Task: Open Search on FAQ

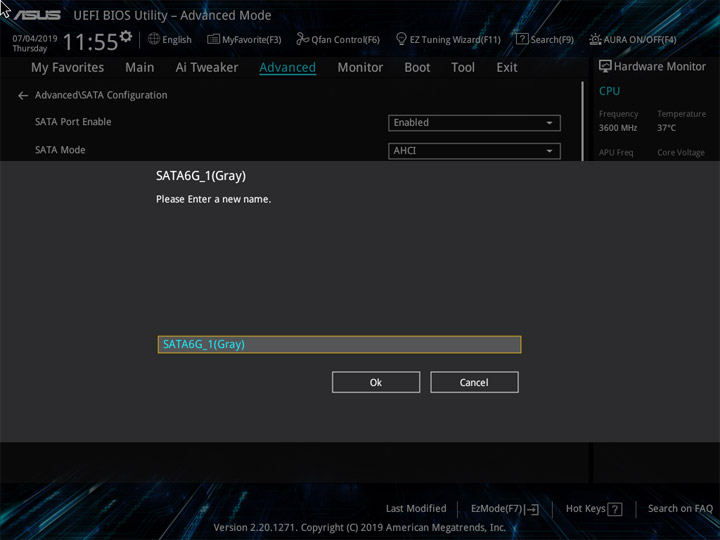Action: coord(680,508)
